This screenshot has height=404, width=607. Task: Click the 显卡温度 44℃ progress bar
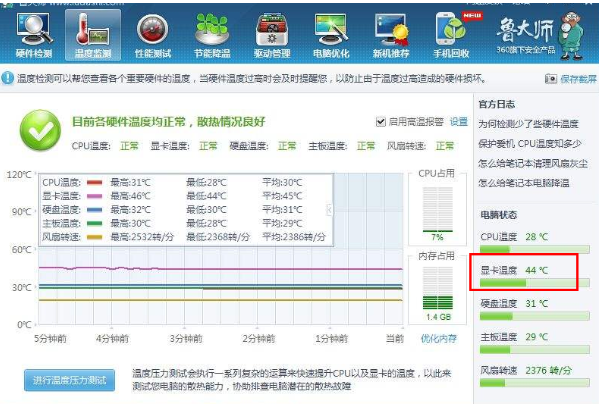(535, 283)
